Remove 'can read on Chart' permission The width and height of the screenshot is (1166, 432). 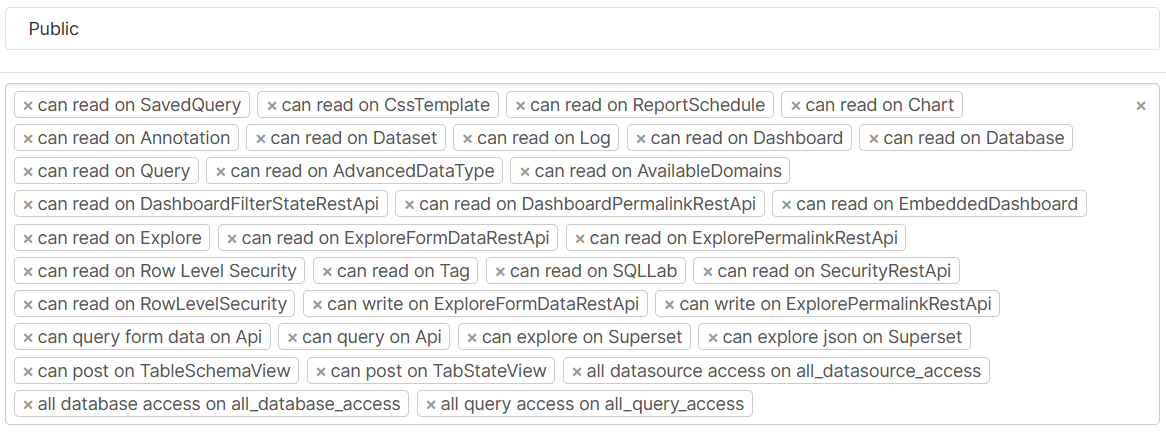click(x=796, y=105)
